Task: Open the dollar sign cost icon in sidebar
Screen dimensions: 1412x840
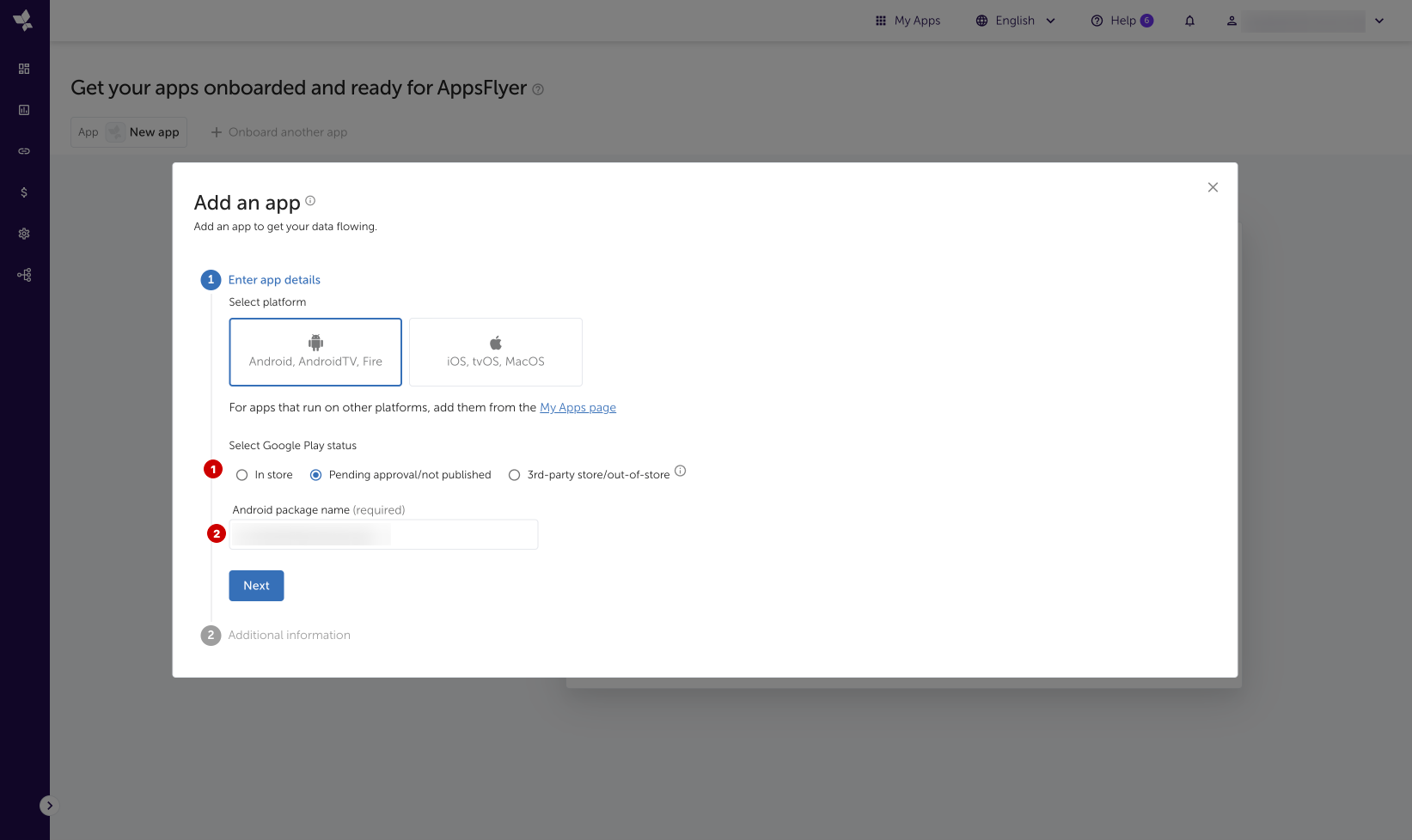Action: pos(24,192)
